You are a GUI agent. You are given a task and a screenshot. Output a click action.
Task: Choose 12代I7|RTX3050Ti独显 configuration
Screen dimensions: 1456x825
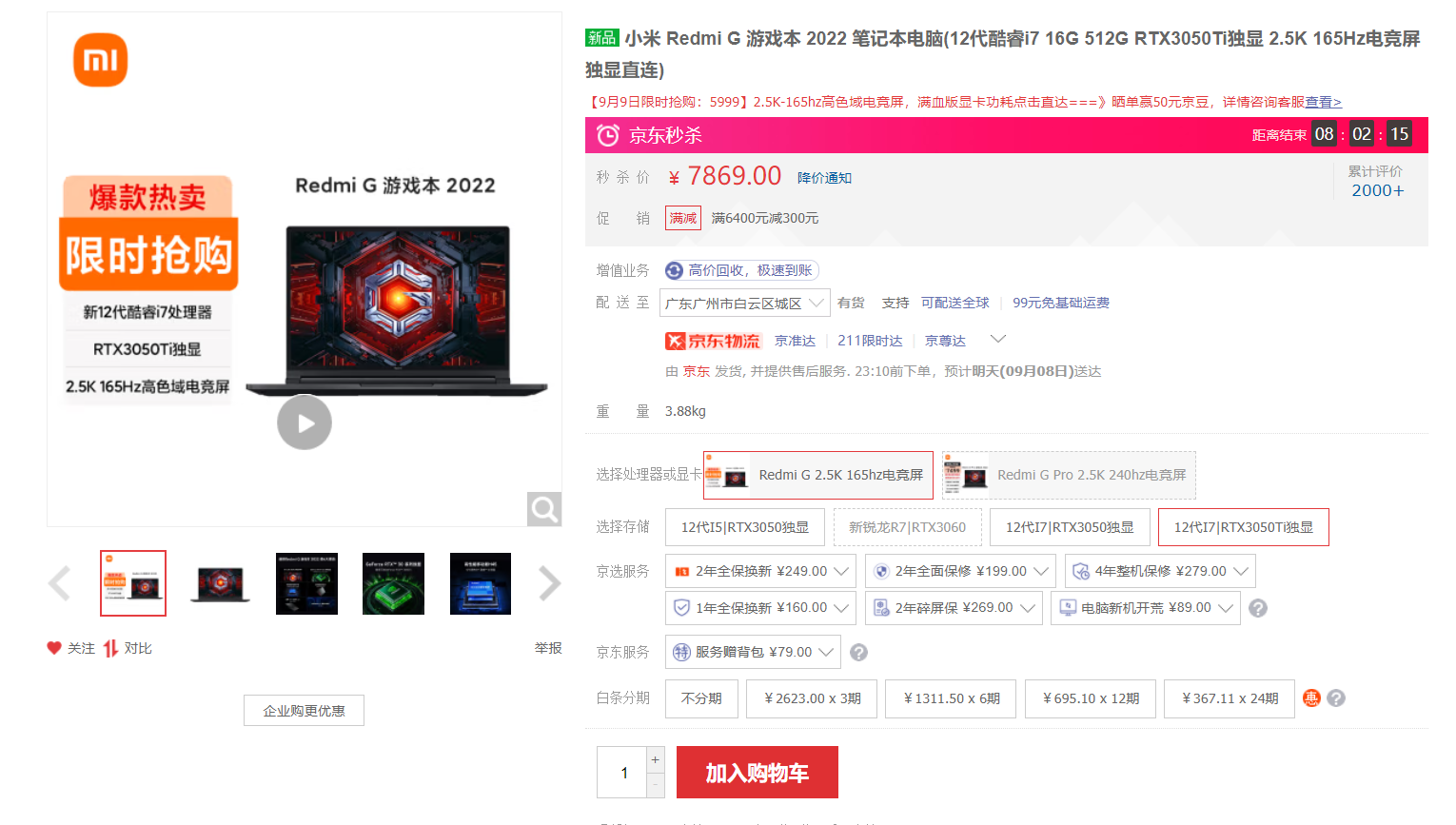[1244, 527]
